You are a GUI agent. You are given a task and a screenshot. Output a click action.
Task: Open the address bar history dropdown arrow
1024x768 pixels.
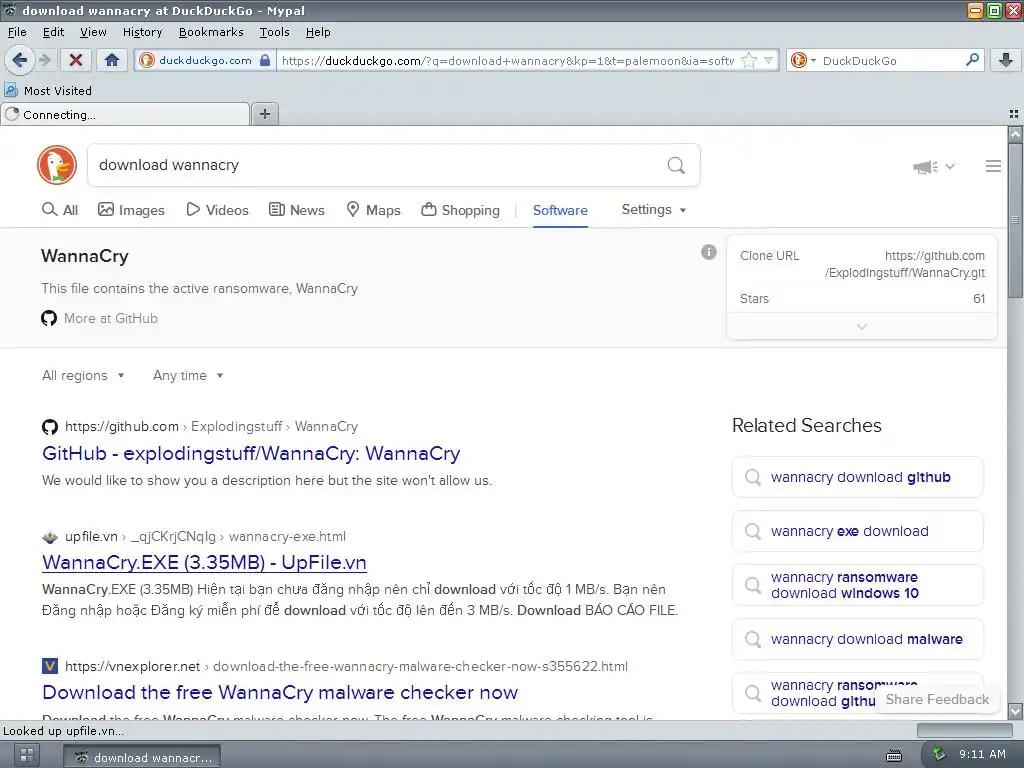769,61
